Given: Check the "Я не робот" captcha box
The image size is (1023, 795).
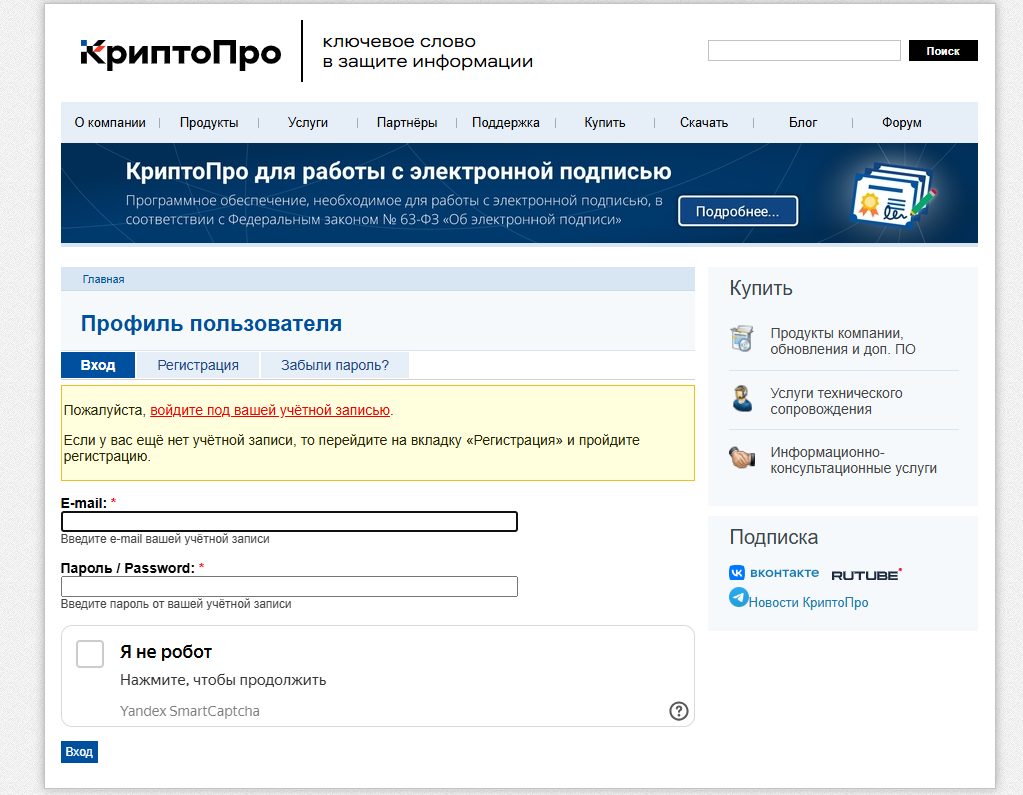Looking at the screenshot, I should [x=90, y=653].
